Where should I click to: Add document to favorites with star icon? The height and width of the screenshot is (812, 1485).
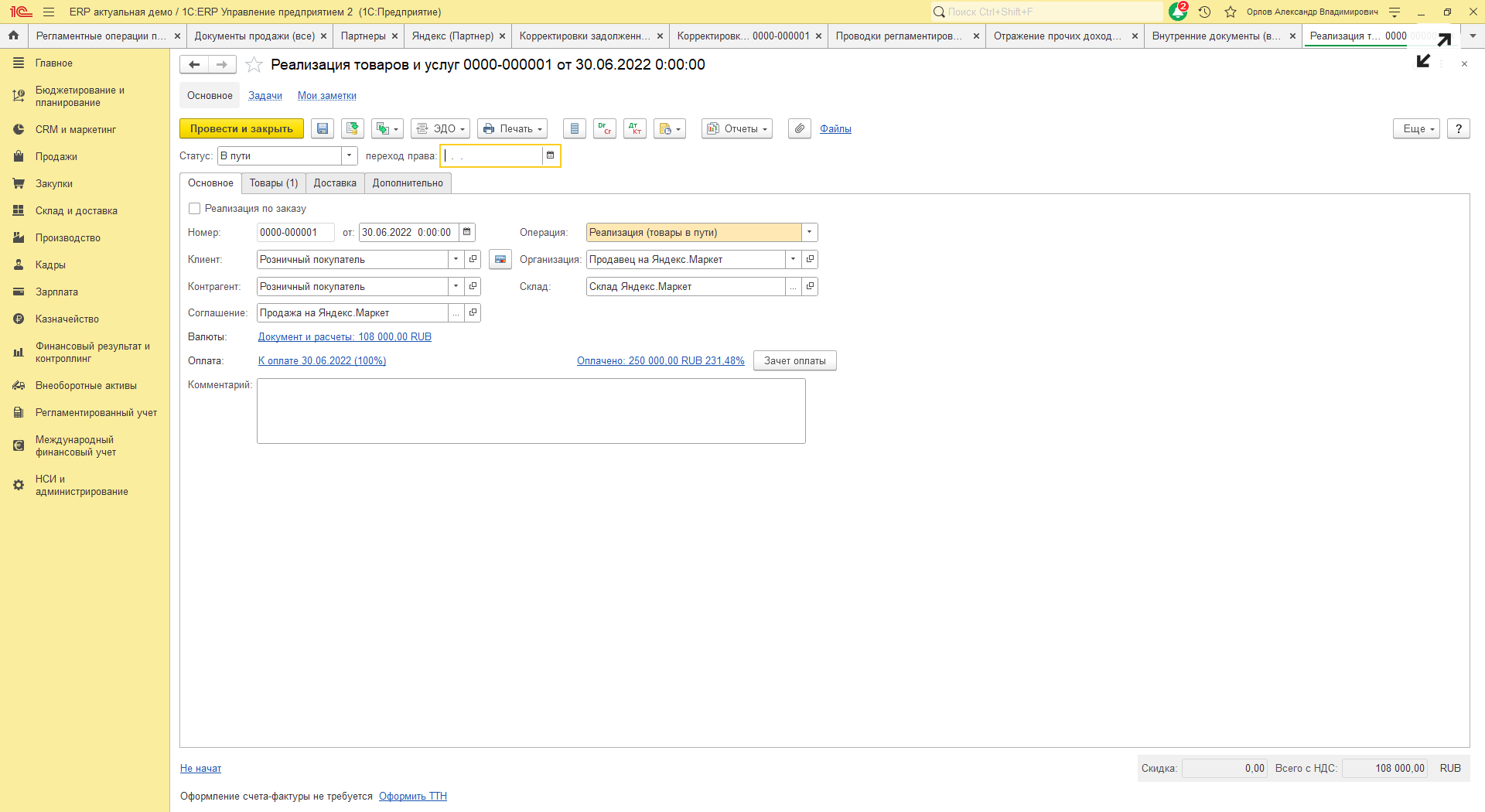(x=254, y=65)
